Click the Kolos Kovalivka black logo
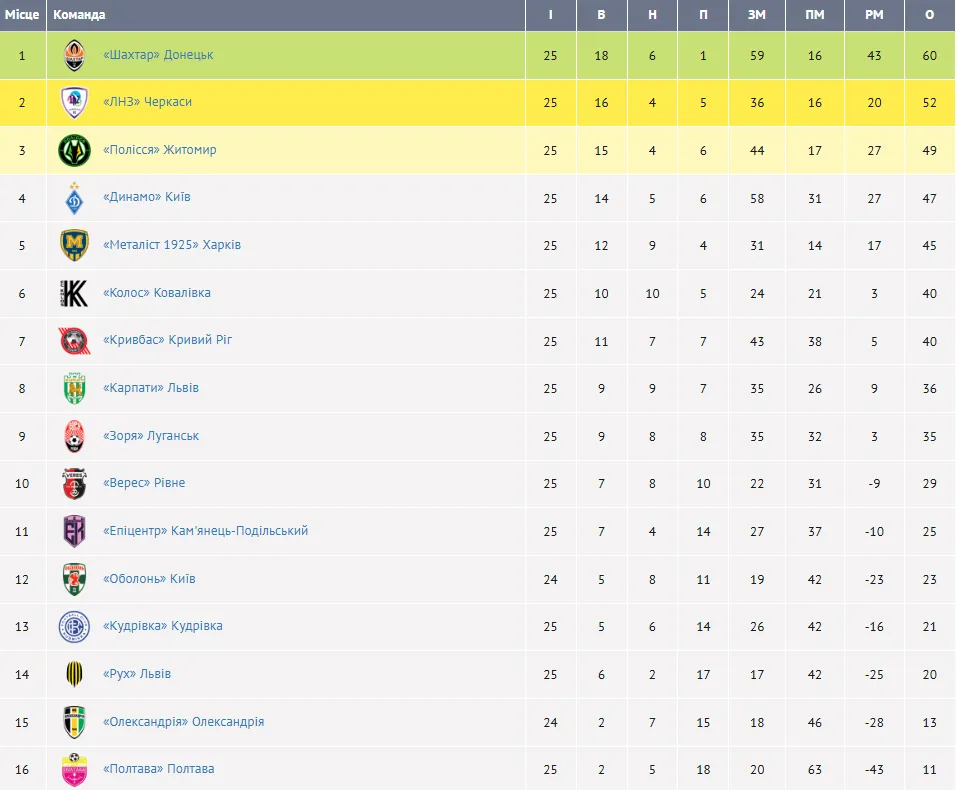The height and width of the screenshot is (790, 957). (x=74, y=293)
